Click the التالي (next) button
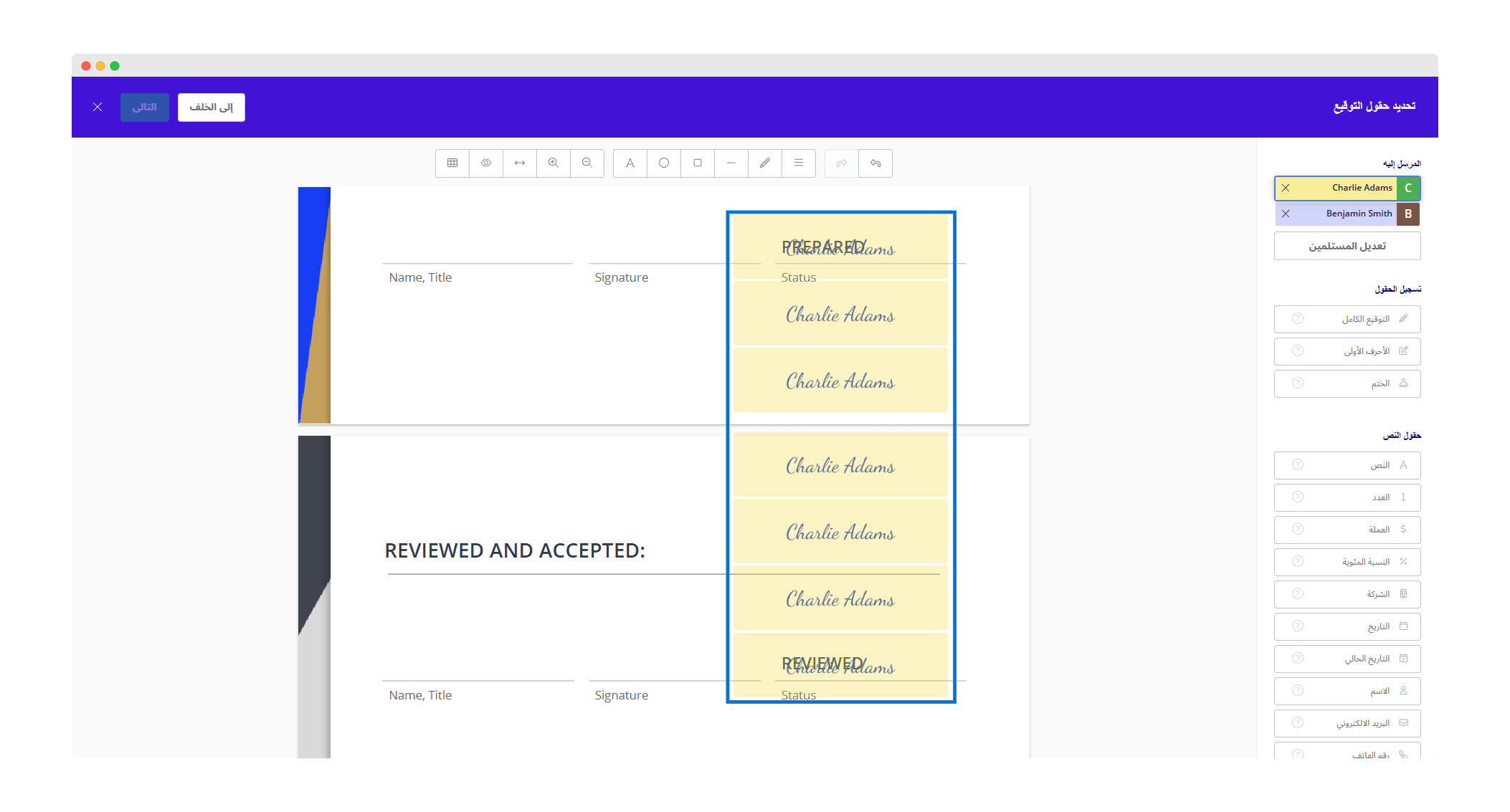The width and height of the screenshot is (1510, 812). coord(145,107)
